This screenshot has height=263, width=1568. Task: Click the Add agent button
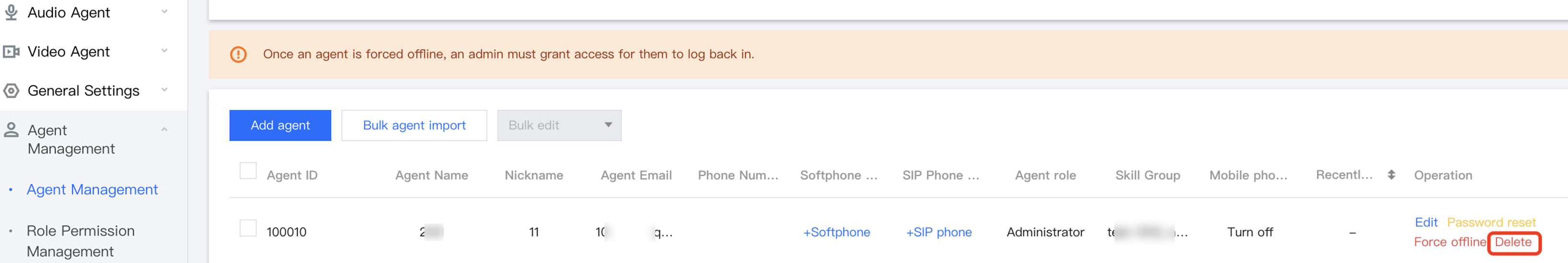pos(280,125)
